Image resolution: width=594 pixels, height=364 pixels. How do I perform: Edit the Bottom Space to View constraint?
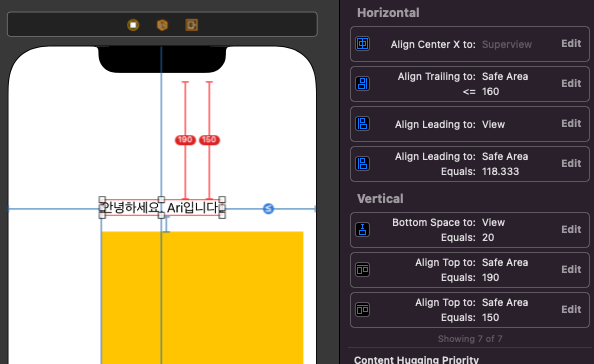pyautogui.click(x=571, y=229)
